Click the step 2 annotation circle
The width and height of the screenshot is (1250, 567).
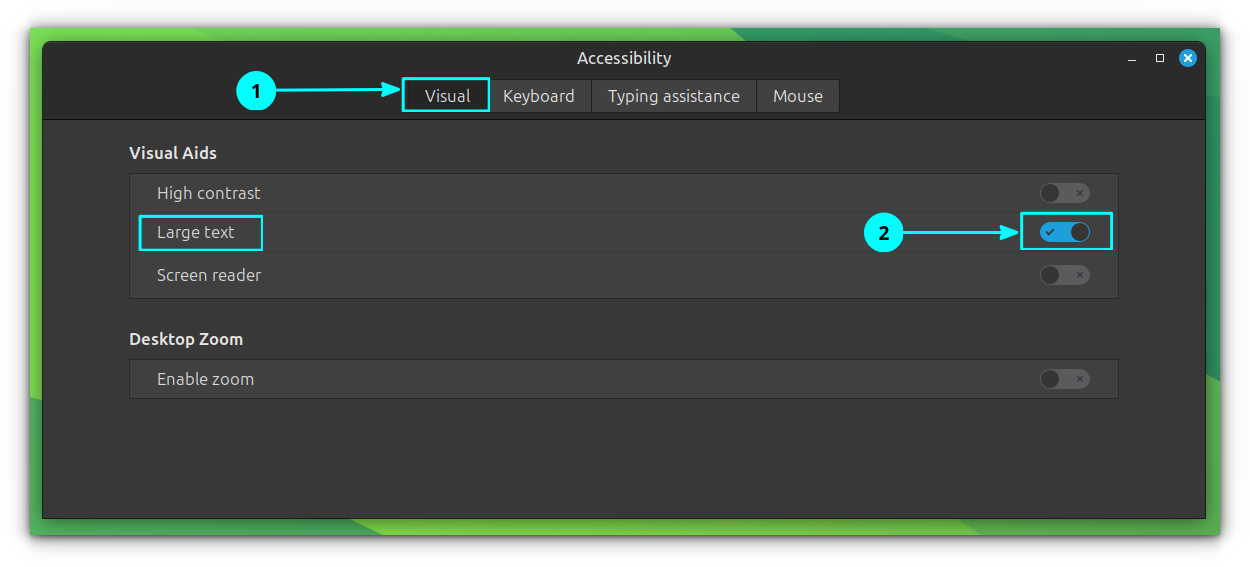[883, 233]
